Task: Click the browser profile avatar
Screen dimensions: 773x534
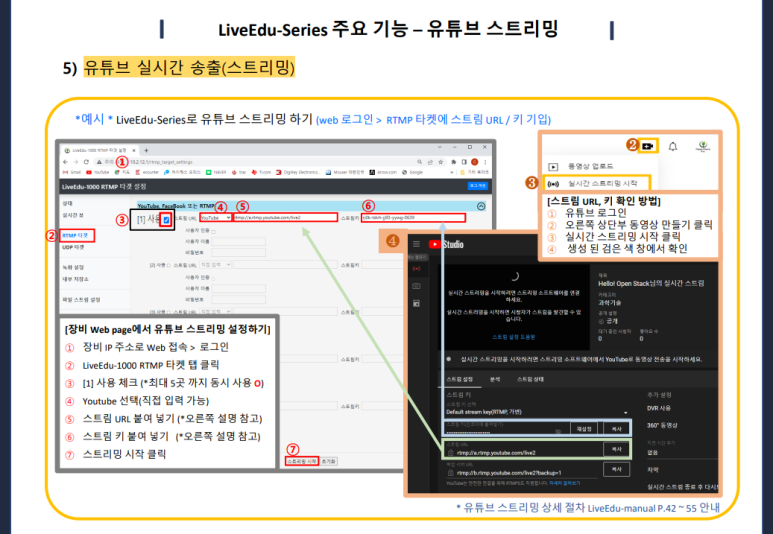Action: [x=475, y=162]
